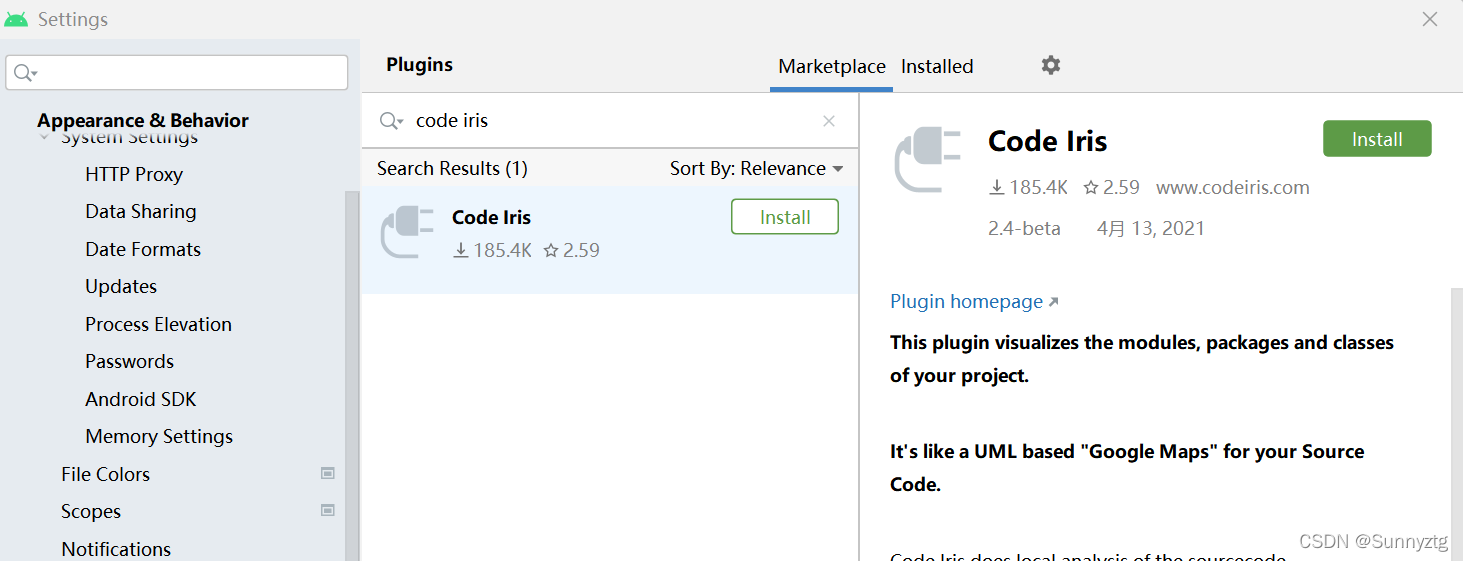Click the plugin search magnifier icon
The width and height of the screenshot is (1463, 561).
tap(391, 121)
